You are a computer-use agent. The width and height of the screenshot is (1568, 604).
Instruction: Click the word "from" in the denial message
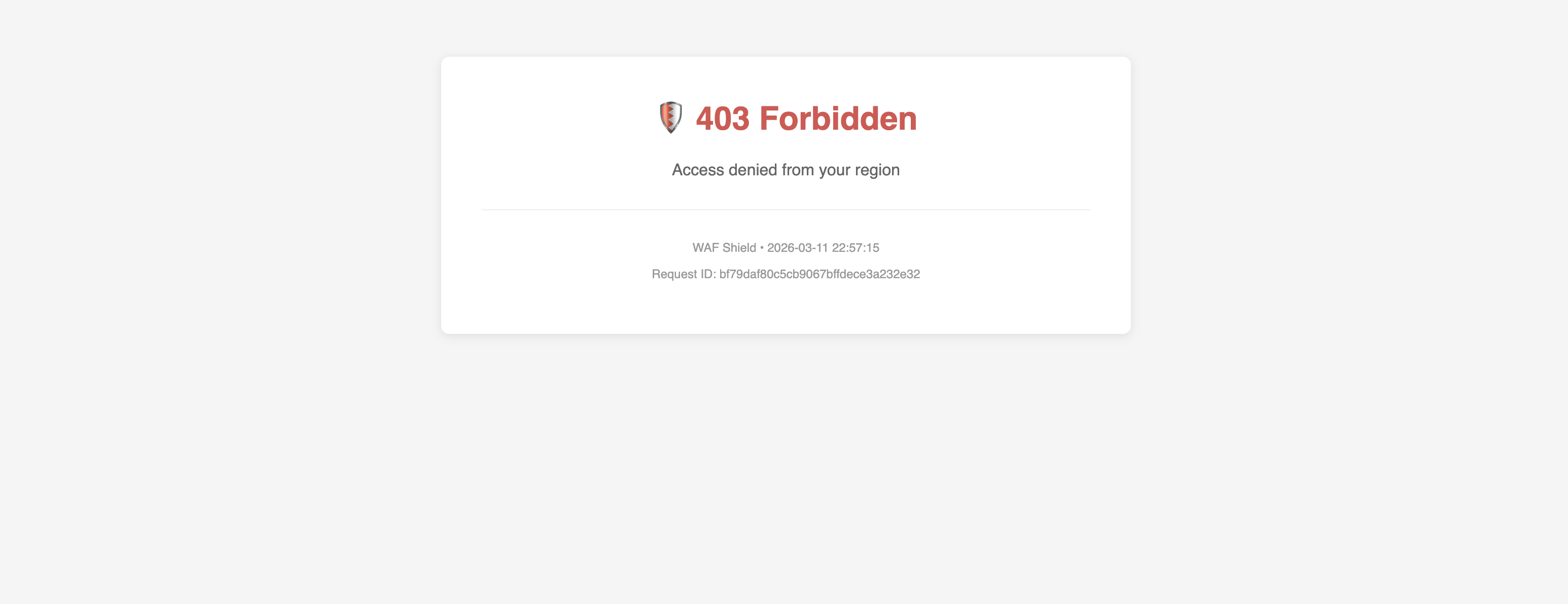(797, 170)
